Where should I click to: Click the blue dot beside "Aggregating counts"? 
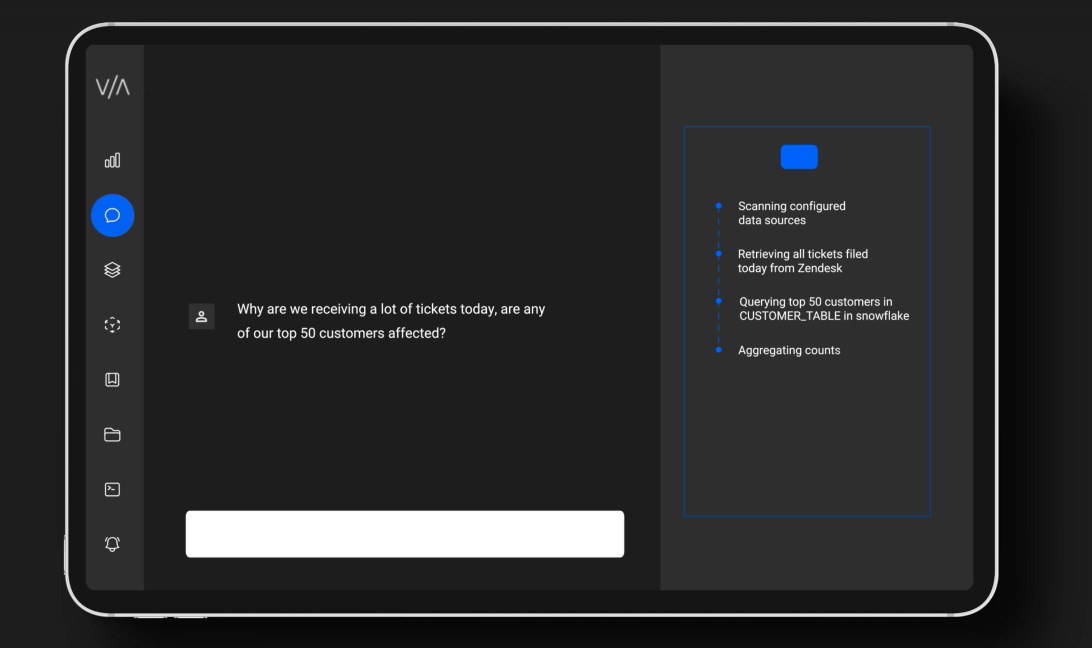tap(718, 350)
